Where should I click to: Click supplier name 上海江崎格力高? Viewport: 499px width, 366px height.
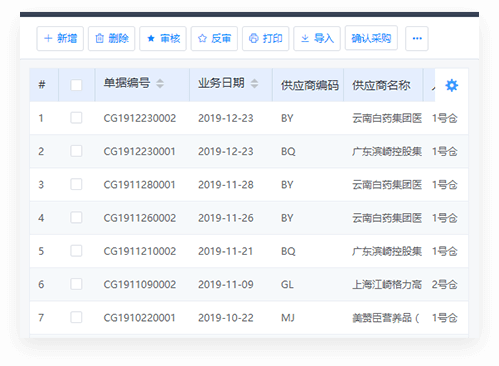pos(387,285)
